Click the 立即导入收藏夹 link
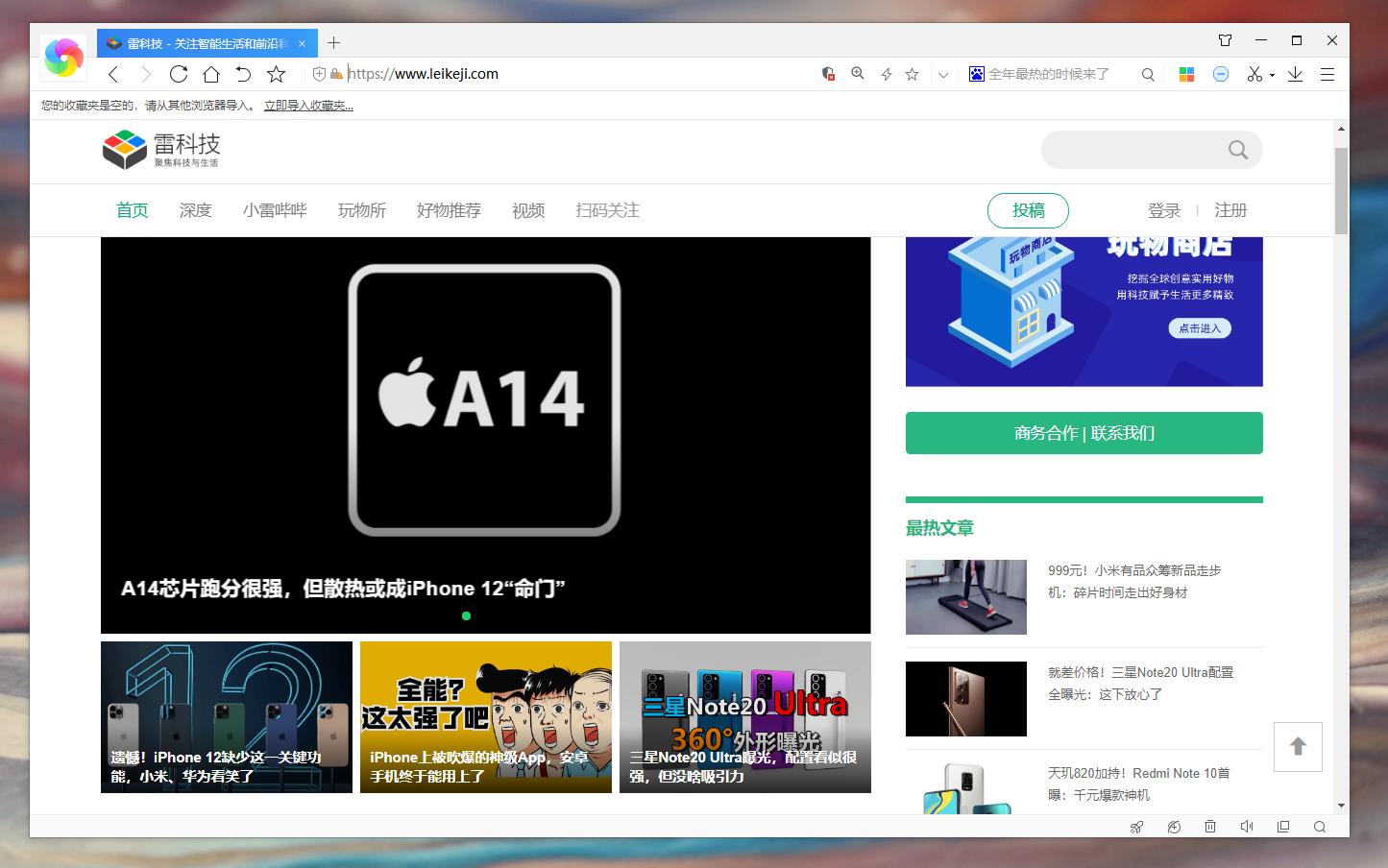Screen dimensions: 1388x868 click(x=308, y=106)
